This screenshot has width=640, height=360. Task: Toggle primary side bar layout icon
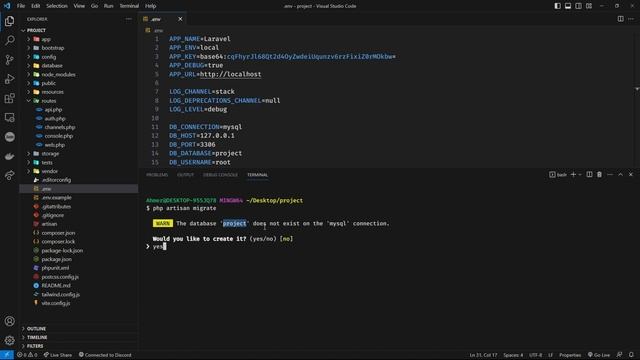[x=558, y=6]
